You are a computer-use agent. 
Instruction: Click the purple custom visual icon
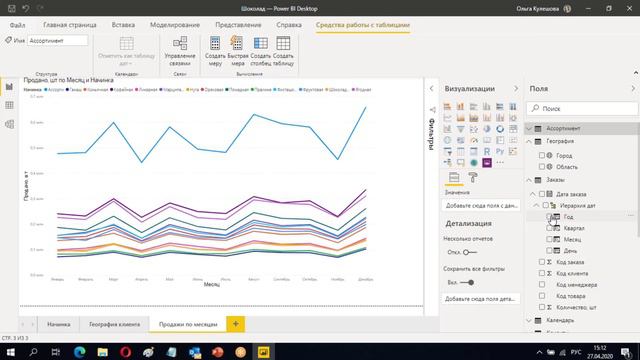(x=487, y=162)
